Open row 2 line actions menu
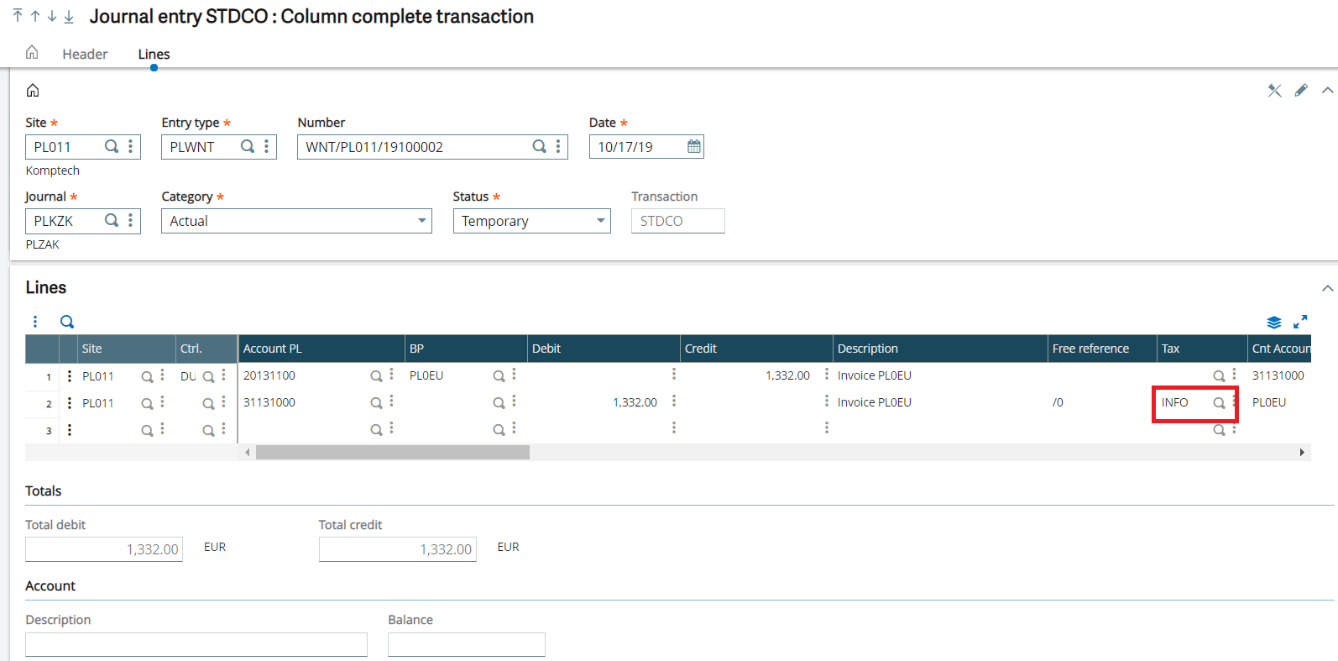Image resolution: width=1338 pixels, height=661 pixels. point(69,403)
